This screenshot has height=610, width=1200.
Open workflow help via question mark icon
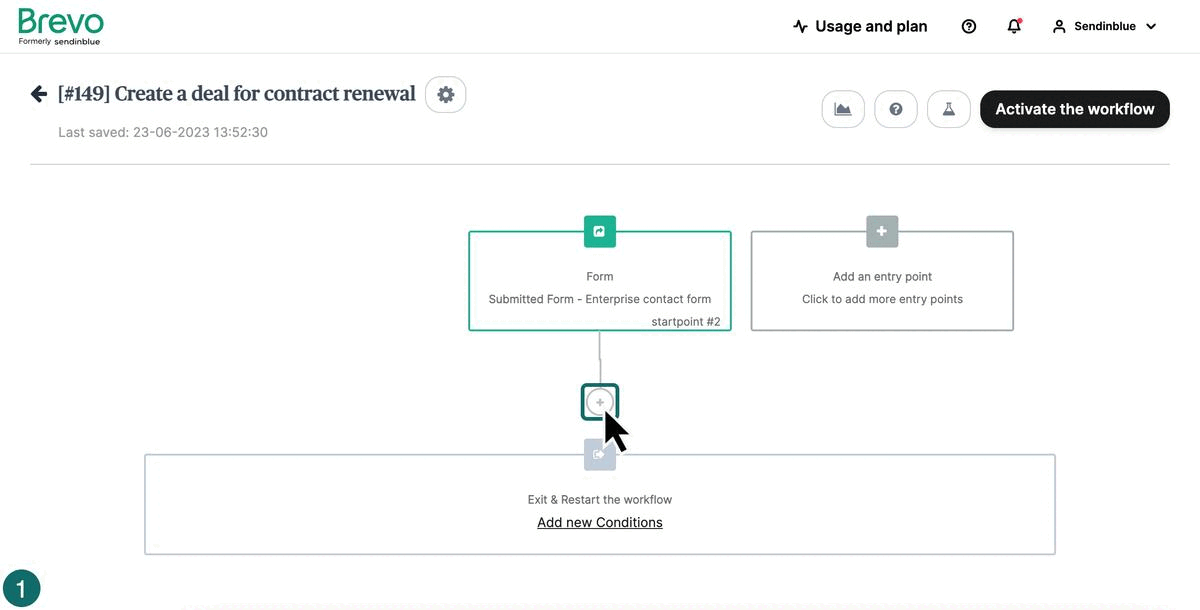895,109
